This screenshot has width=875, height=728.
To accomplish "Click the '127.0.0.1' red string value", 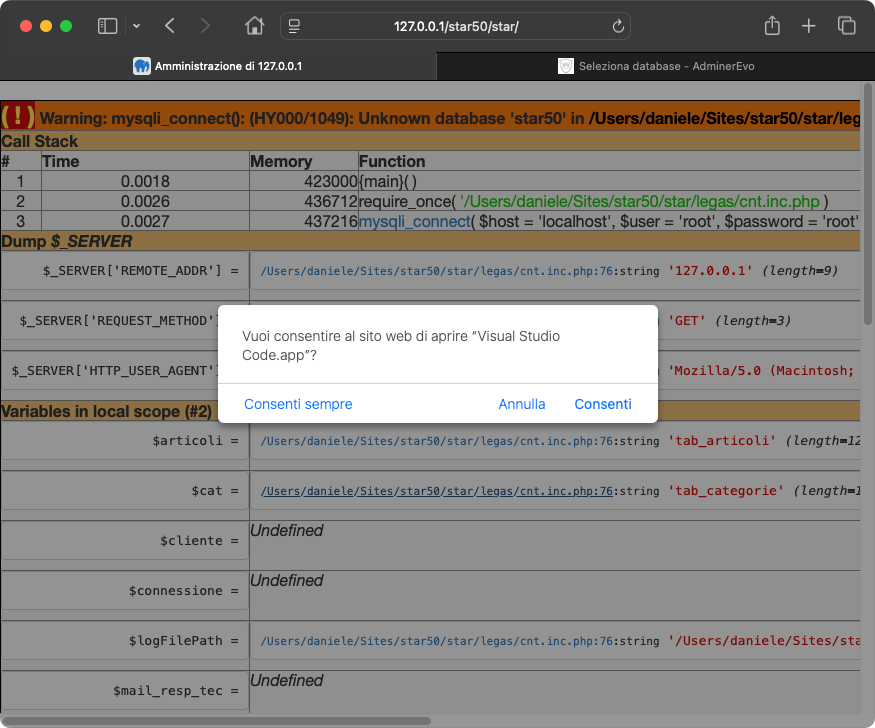I will coord(710,271).
